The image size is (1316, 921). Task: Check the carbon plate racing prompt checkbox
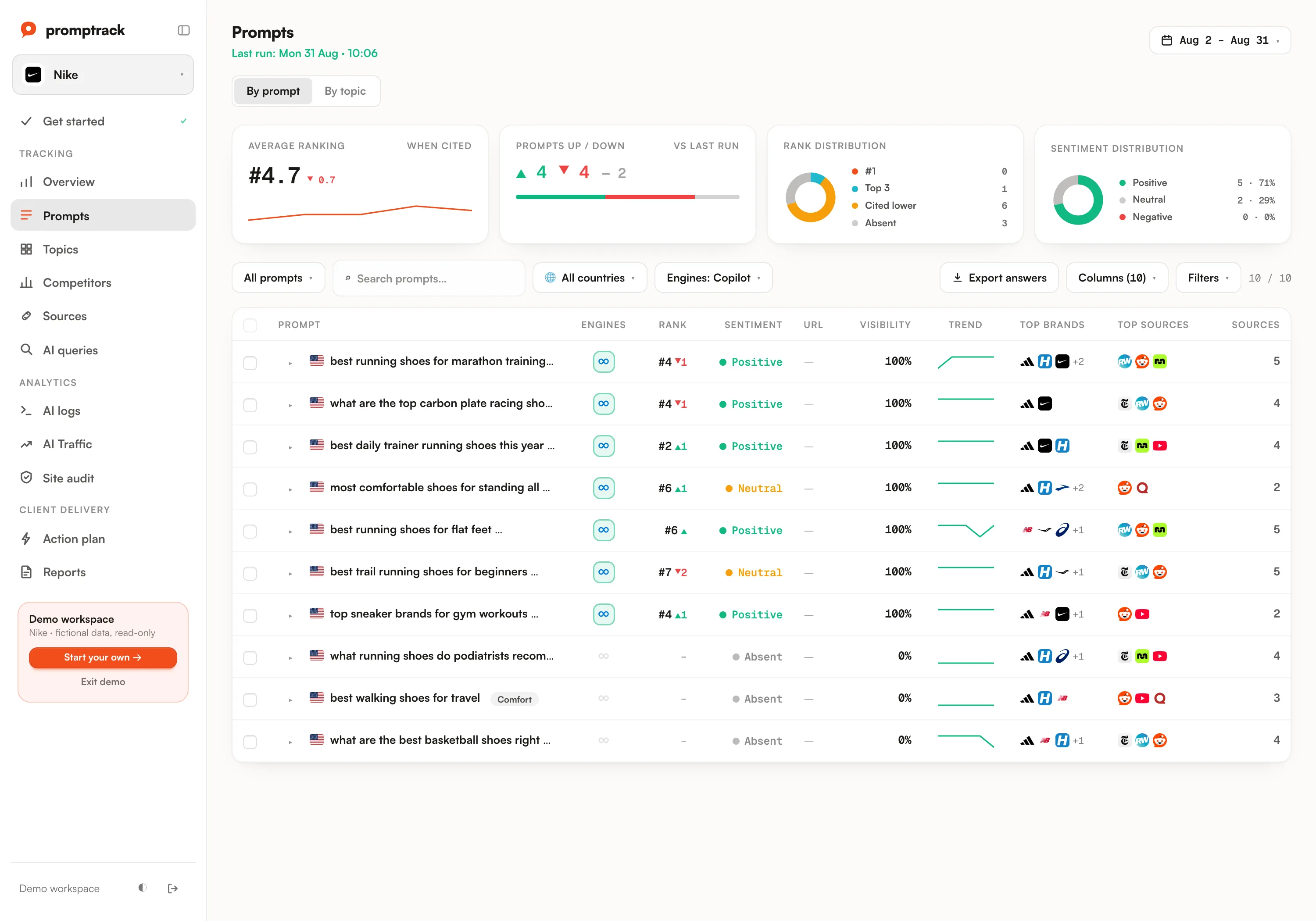coord(250,405)
